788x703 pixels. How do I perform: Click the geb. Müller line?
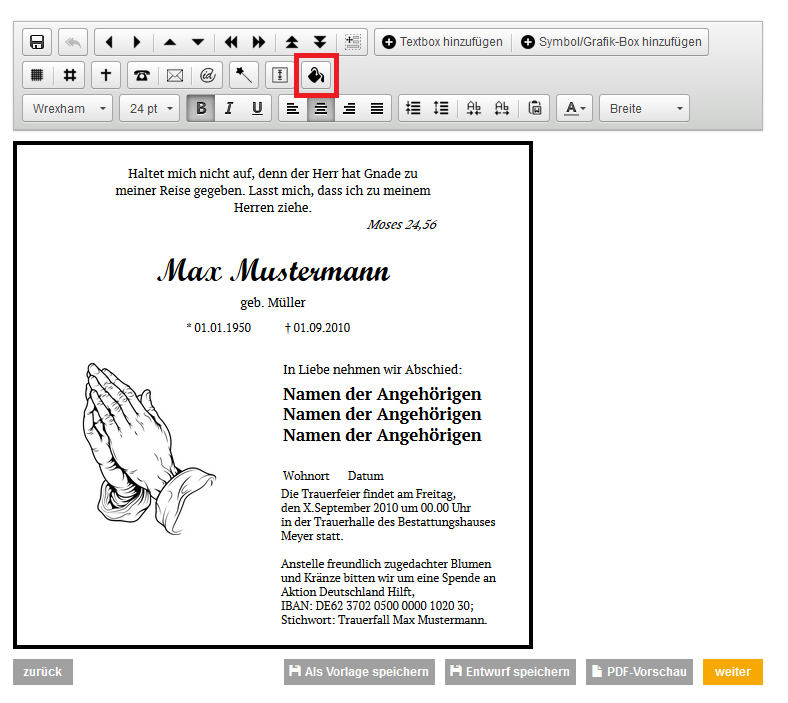(273, 303)
